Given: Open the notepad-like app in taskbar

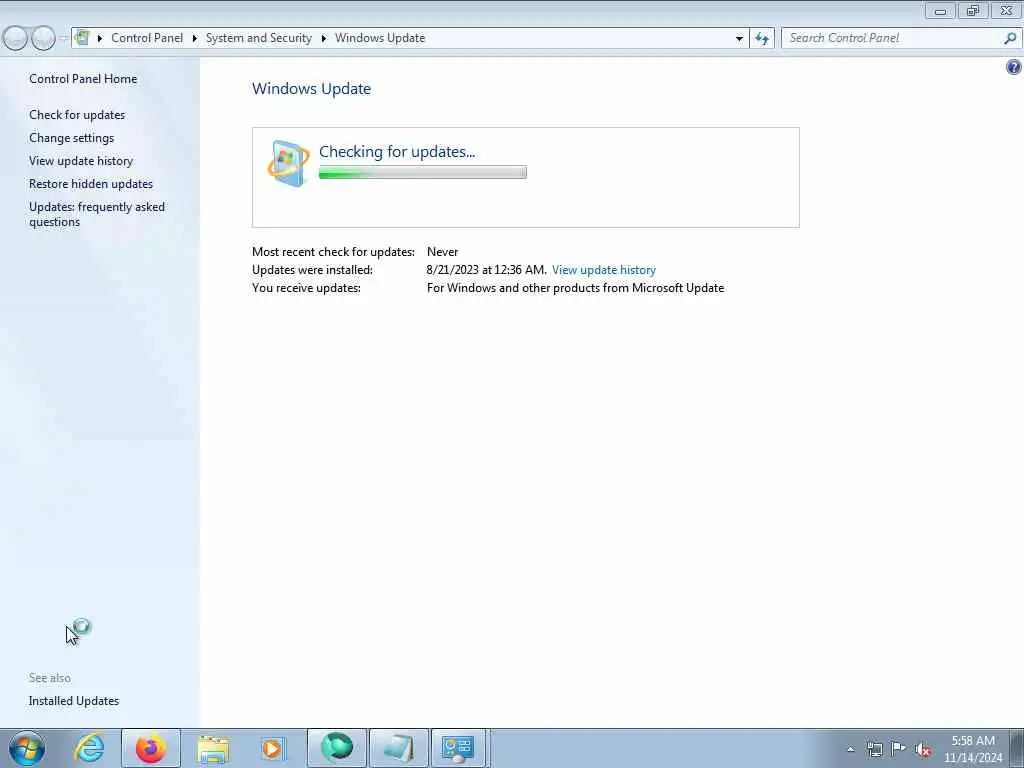Looking at the screenshot, I should (x=398, y=748).
